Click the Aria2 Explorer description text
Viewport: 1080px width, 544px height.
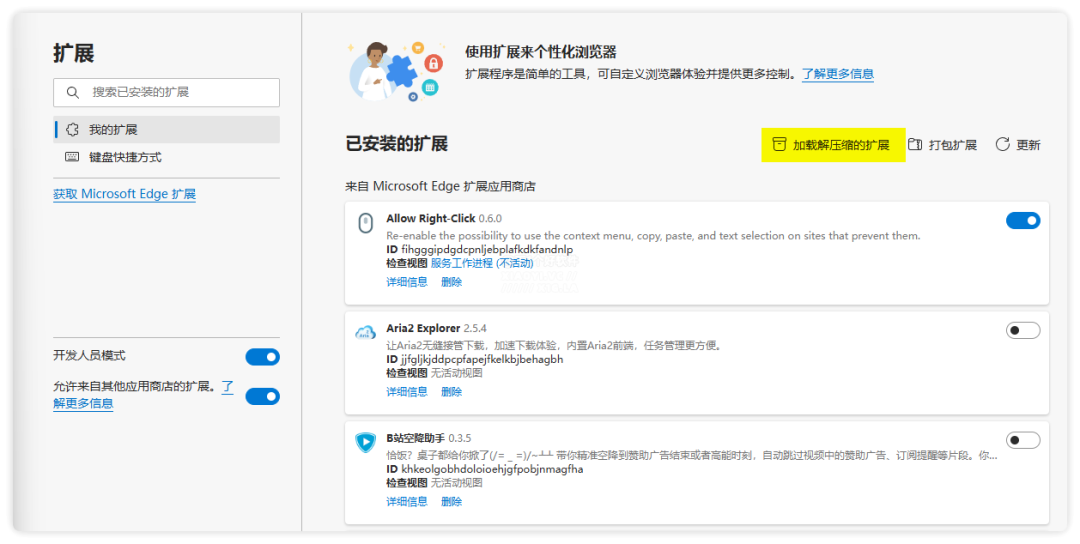[554, 346]
